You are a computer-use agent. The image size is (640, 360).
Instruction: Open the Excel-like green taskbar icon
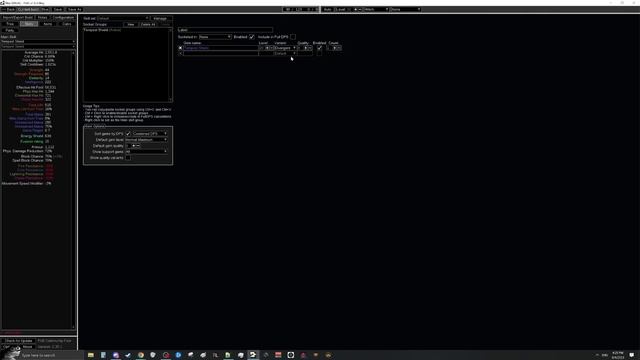(228, 355)
